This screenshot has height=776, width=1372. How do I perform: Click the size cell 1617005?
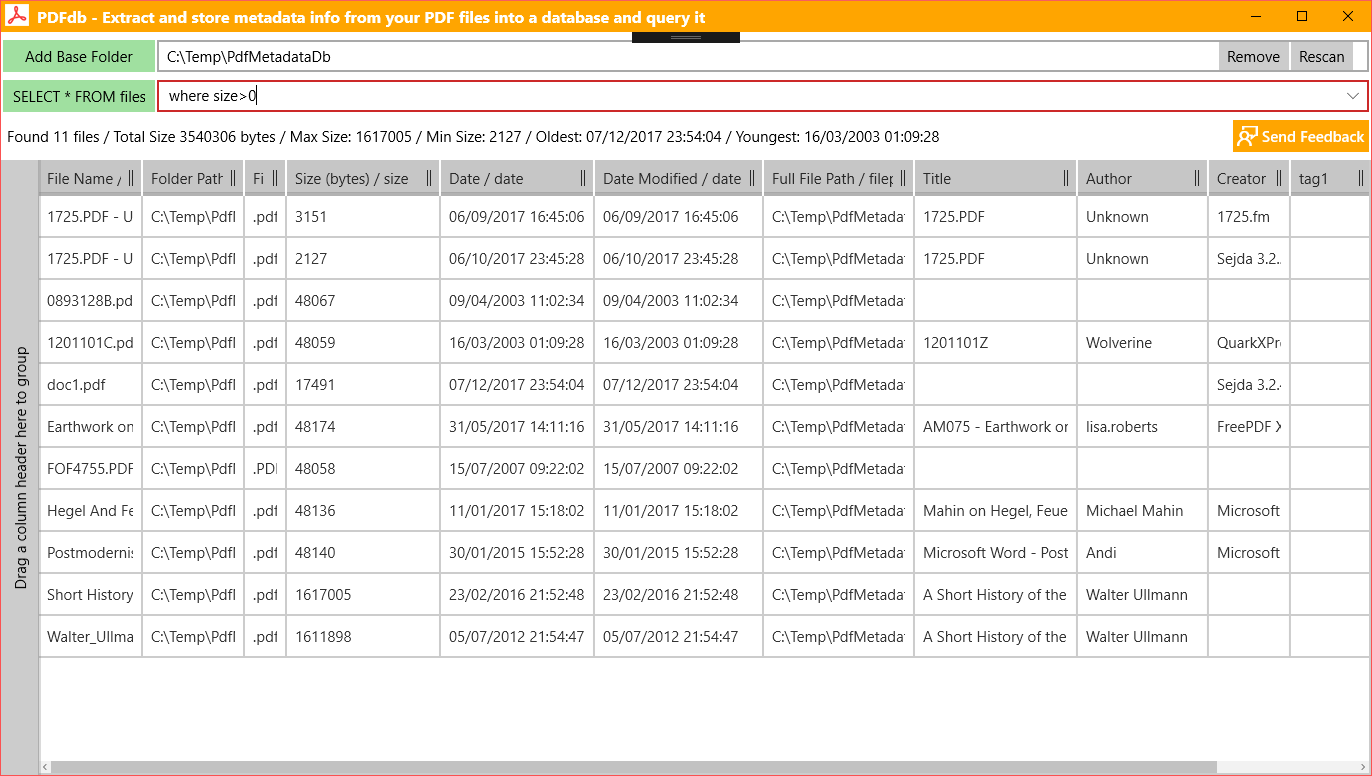coord(363,595)
